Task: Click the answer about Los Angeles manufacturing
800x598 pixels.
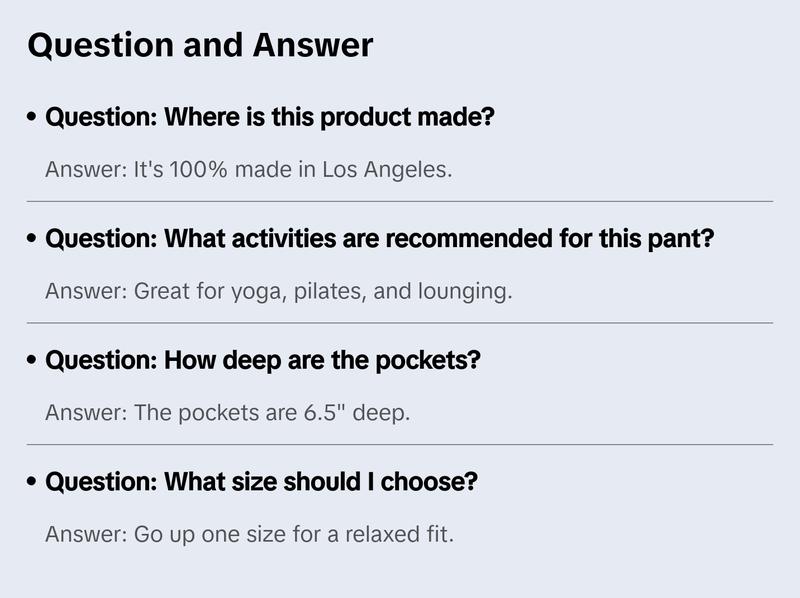Action: coord(249,170)
